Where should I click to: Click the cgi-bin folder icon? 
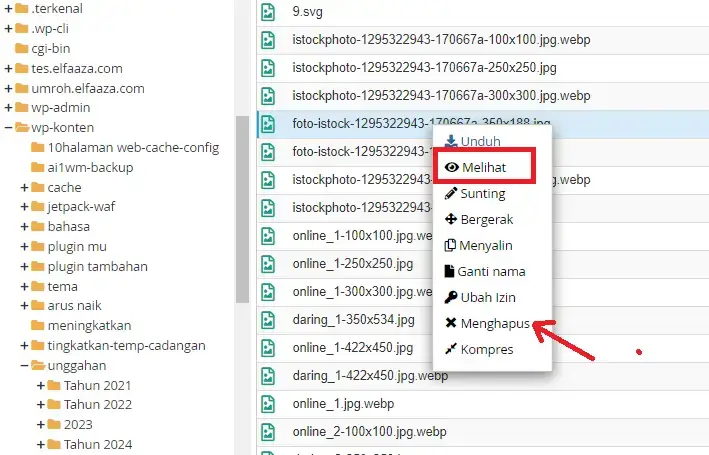(x=22, y=48)
